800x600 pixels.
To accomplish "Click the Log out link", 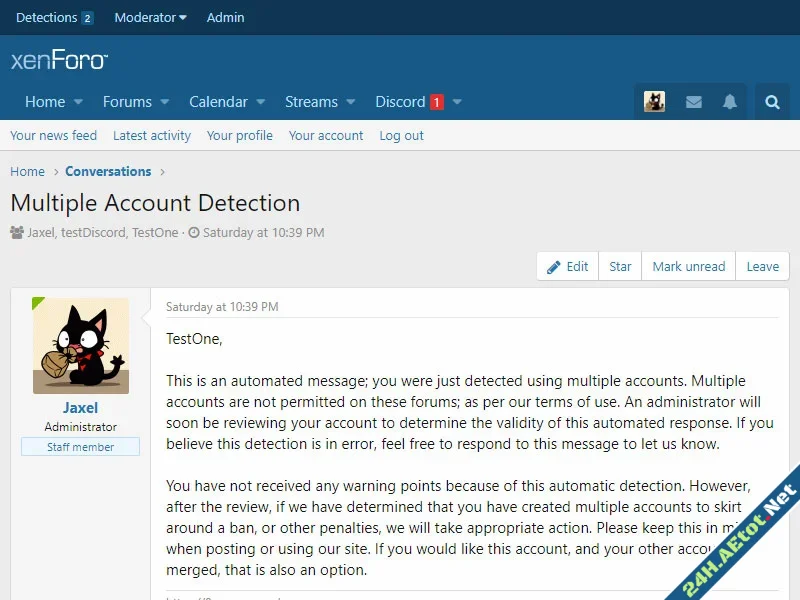I will (x=401, y=136).
